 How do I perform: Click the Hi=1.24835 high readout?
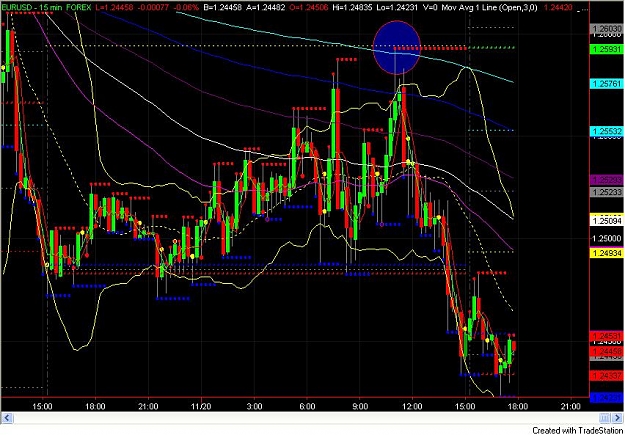point(353,6)
